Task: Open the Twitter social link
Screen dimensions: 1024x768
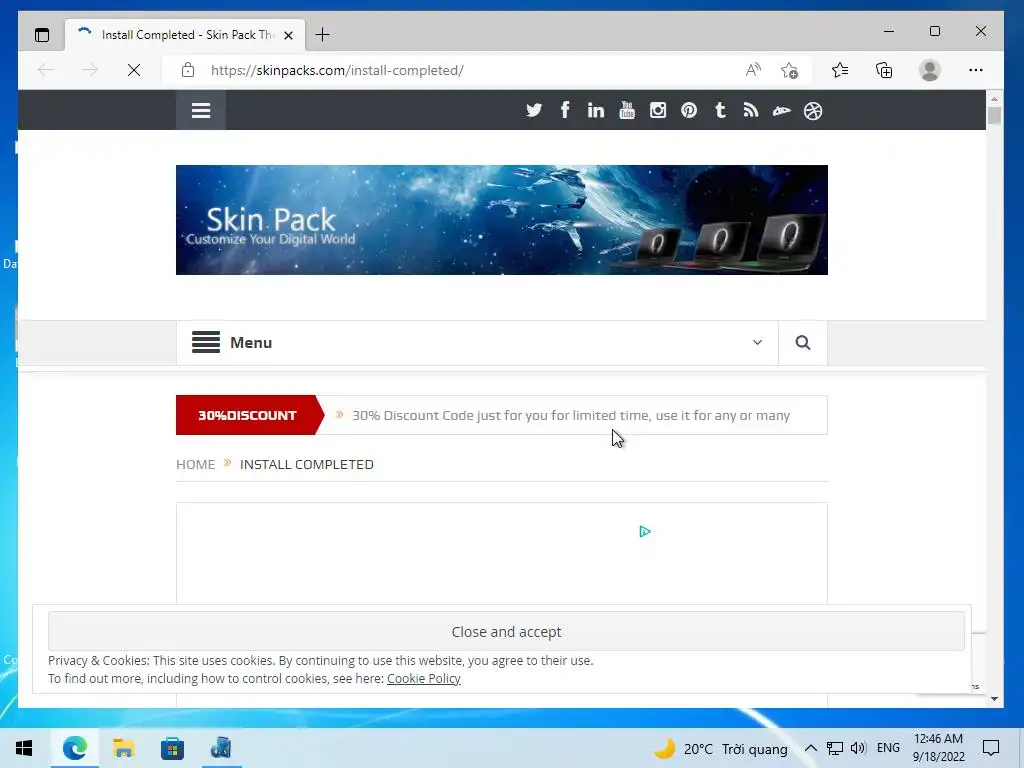Action: pos(534,110)
